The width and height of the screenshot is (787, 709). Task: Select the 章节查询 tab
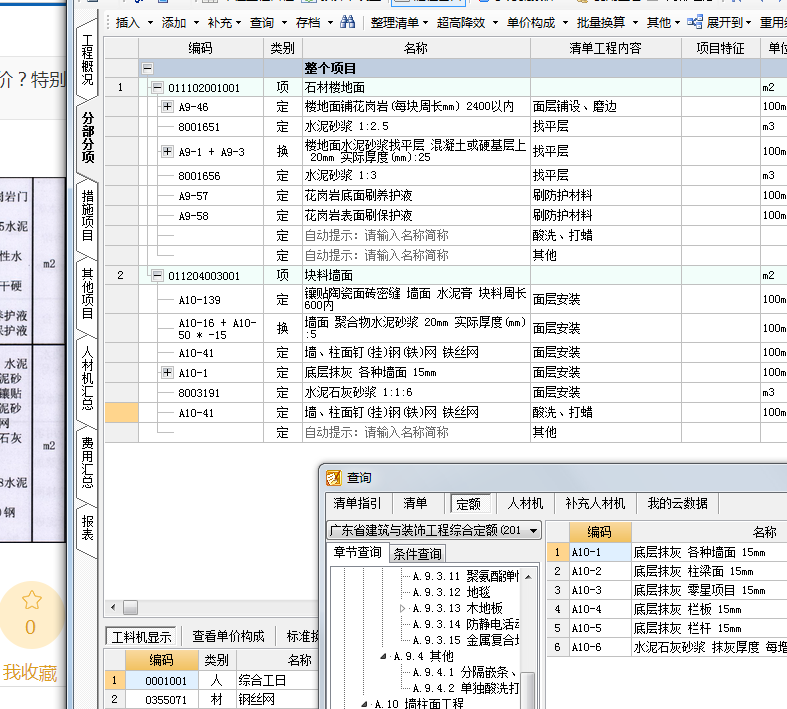click(x=357, y=552)
